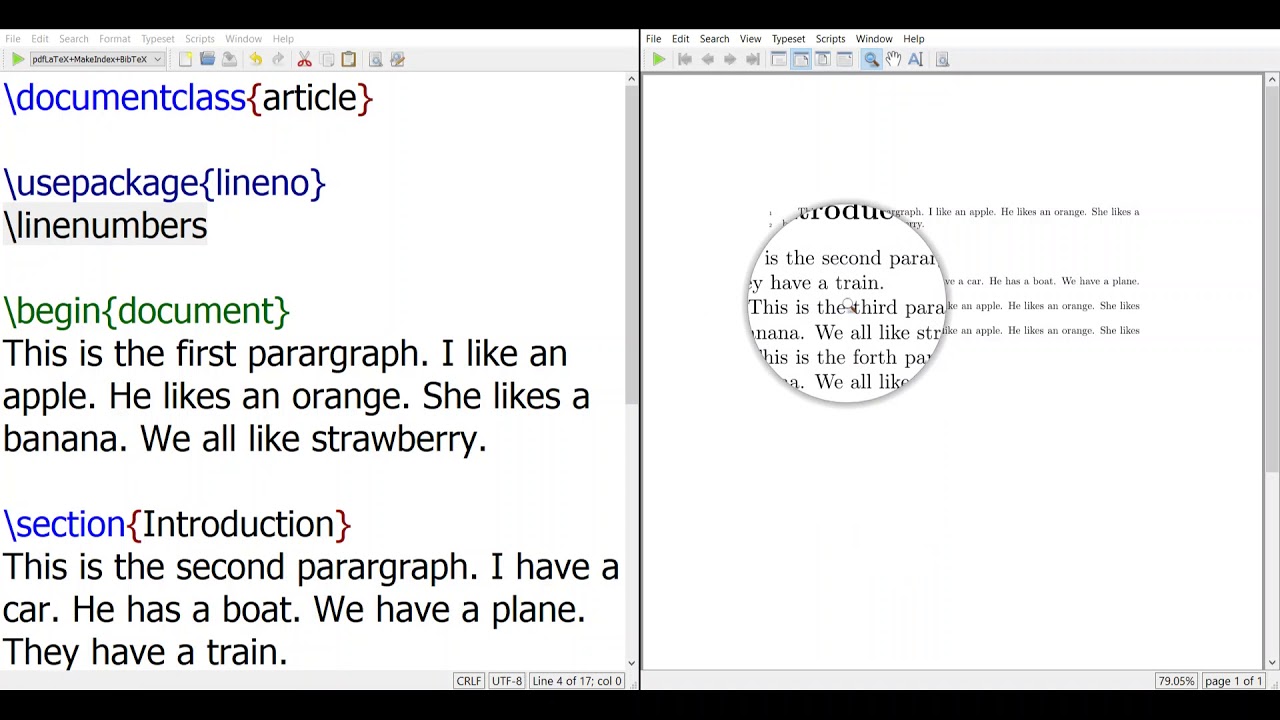The width and height of the screenshot is (1280, 720).
Task: Go to last page in PDF preview
Action: pyautogui.click(x=753, y=60)
